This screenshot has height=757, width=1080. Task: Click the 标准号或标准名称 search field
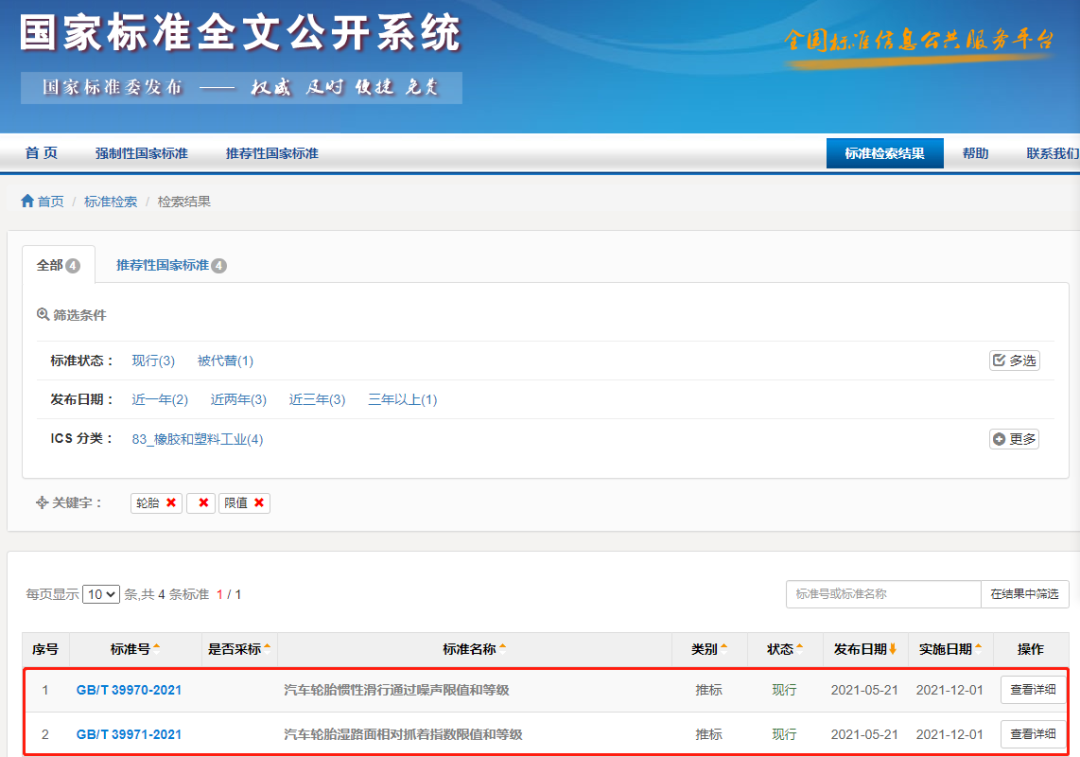(883, 594)
